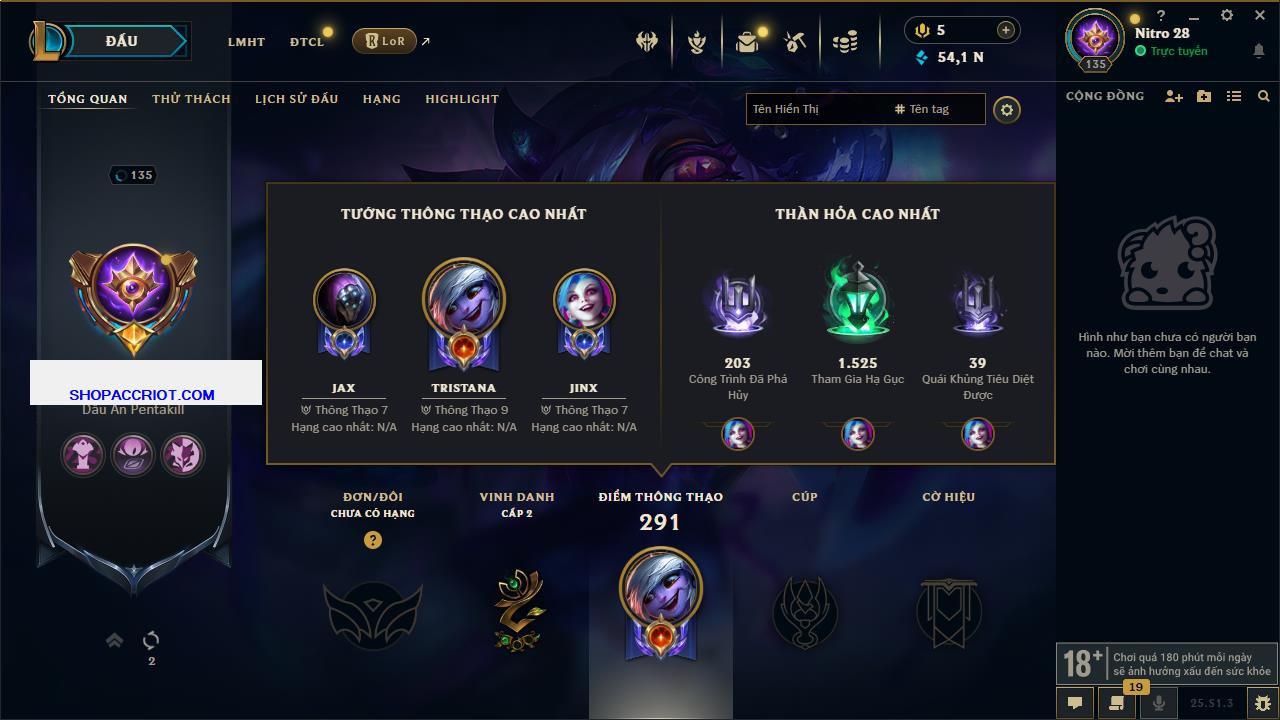The image size is (1280, 720).
Task: Click the add RP plus button
Action: pos(1006,30)
